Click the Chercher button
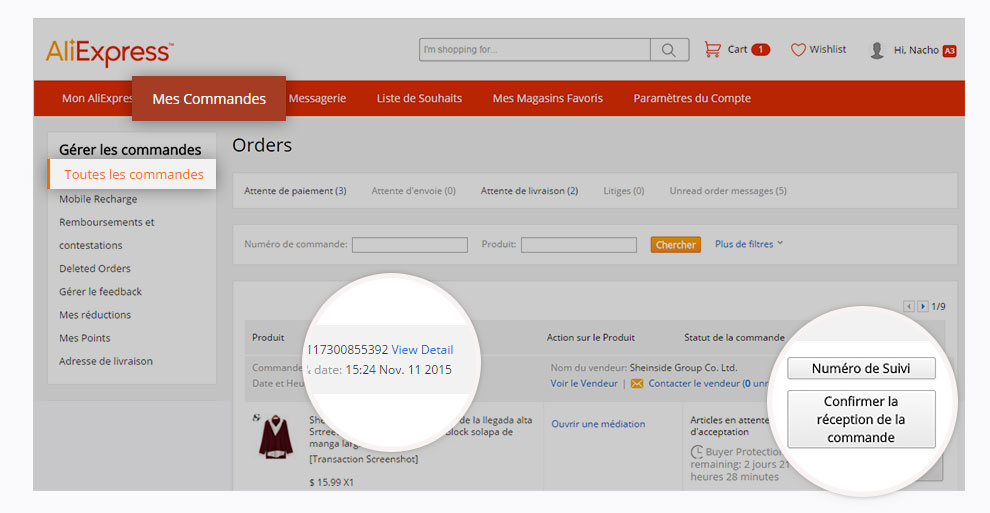 (x=676, y=245)
